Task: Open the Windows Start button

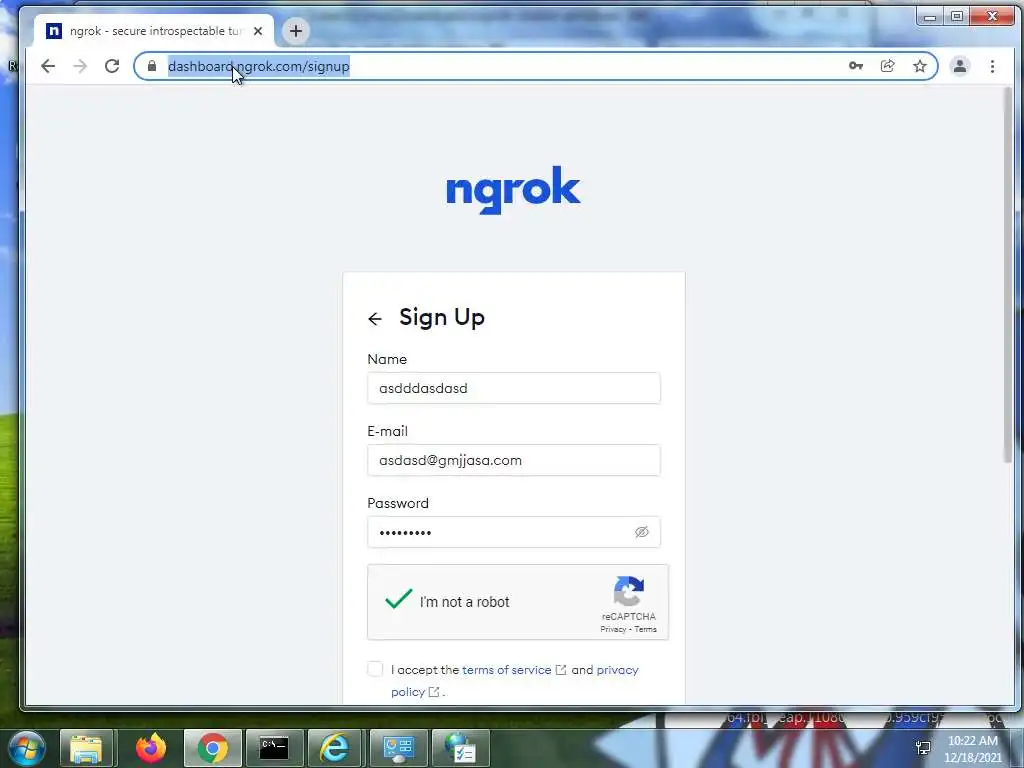Action: pyautogui.click(x=27, y=748)
